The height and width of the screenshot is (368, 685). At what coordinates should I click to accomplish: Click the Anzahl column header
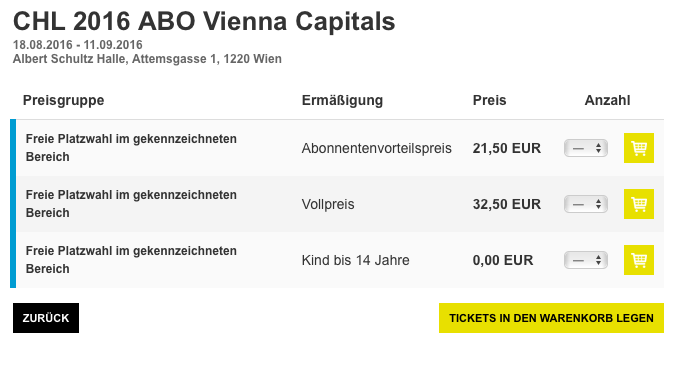pos(607,100)
